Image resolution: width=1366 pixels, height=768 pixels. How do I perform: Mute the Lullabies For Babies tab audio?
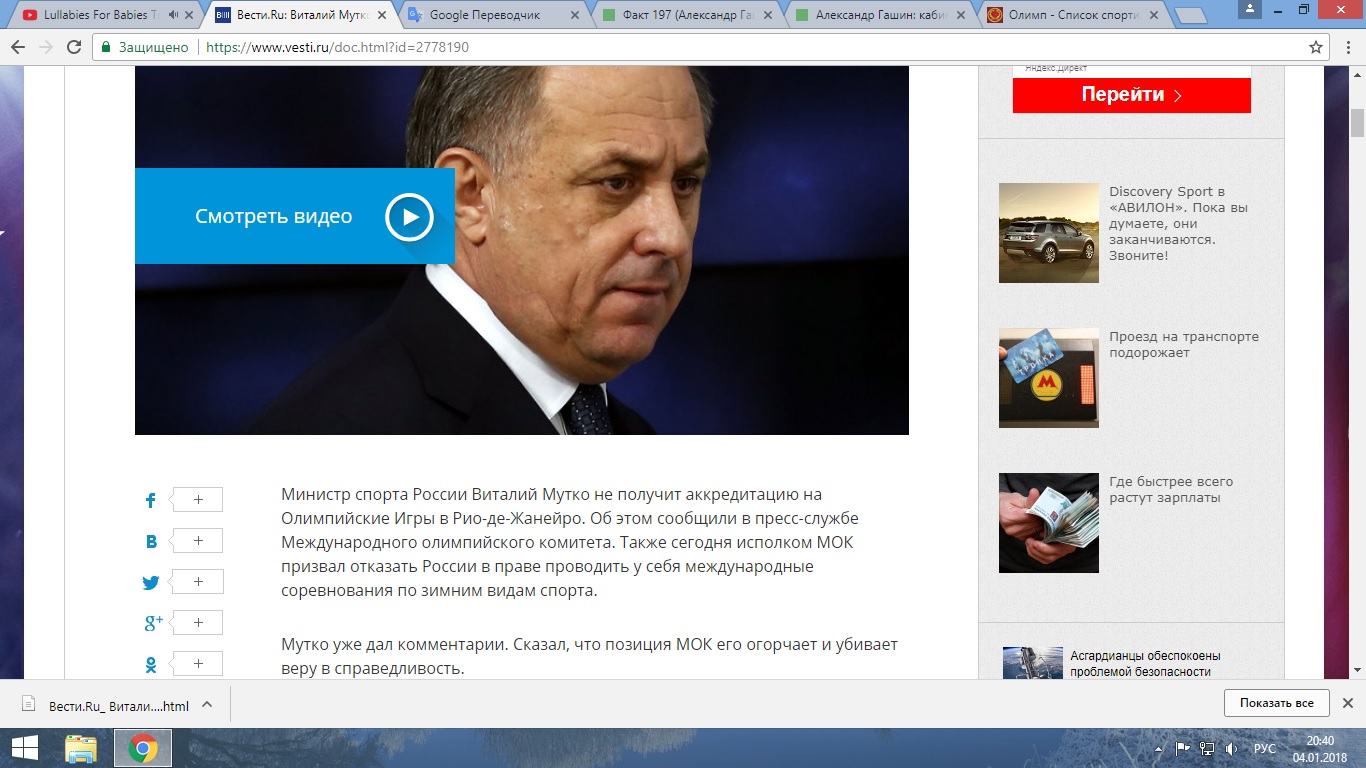pos(175,15)
